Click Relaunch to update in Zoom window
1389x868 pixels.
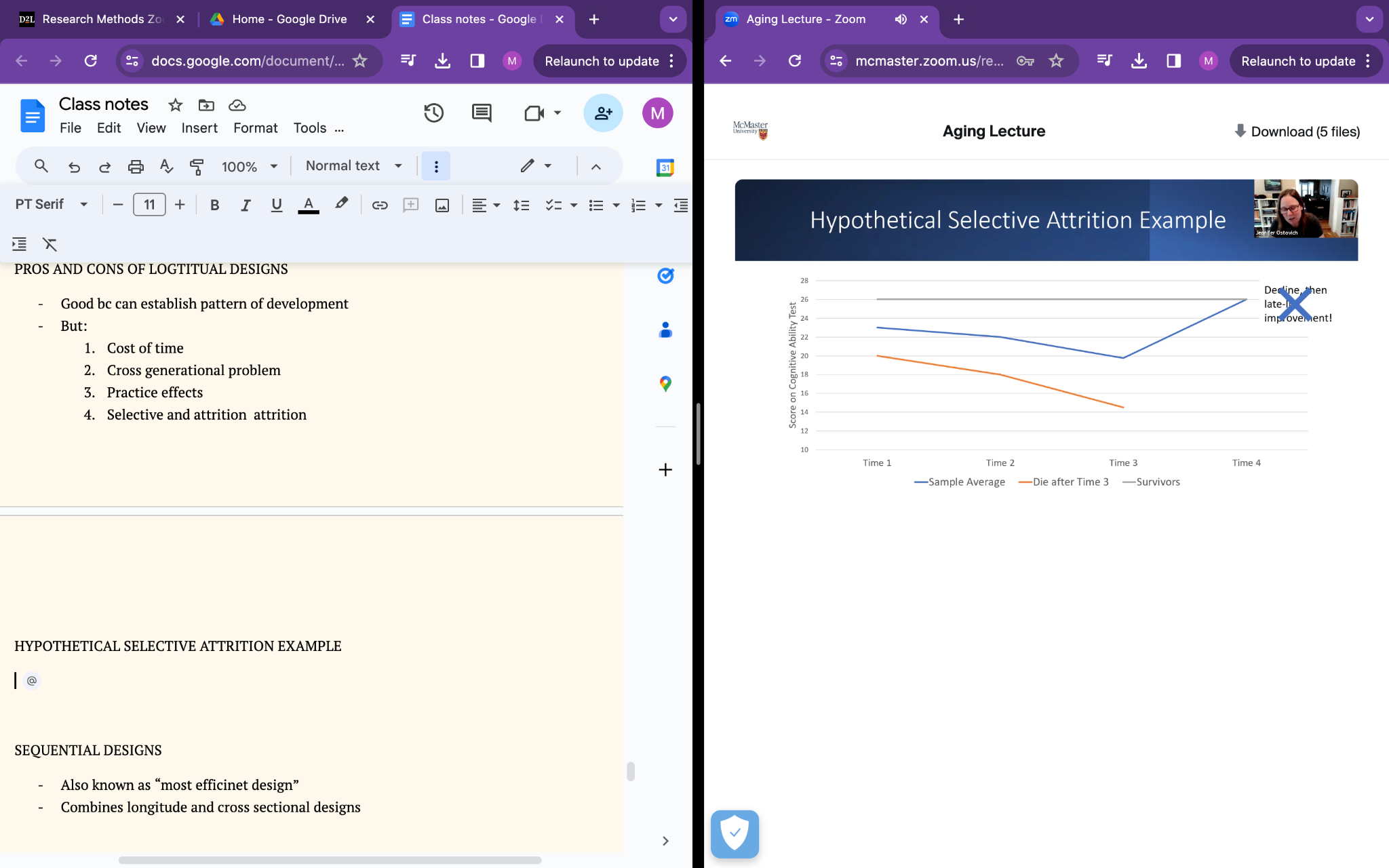click(x=1297, y=61)
